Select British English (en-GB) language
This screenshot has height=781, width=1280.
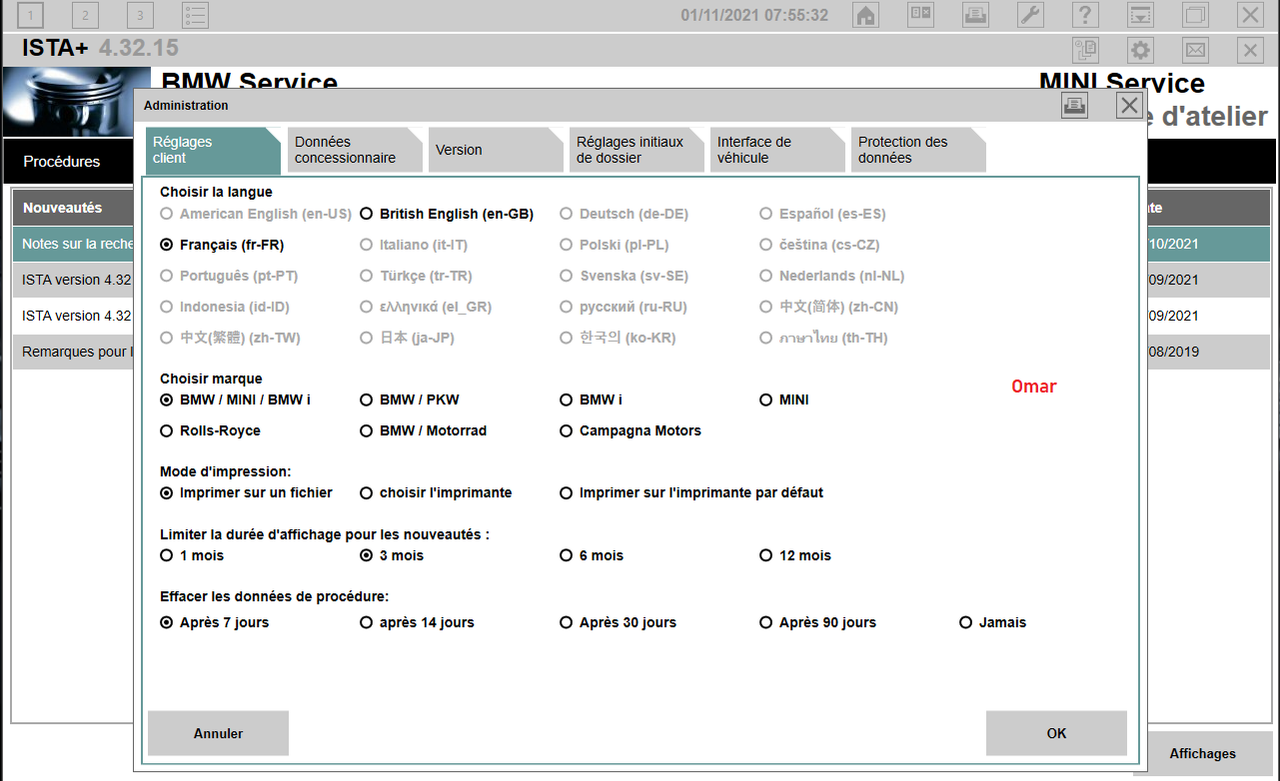447,214
